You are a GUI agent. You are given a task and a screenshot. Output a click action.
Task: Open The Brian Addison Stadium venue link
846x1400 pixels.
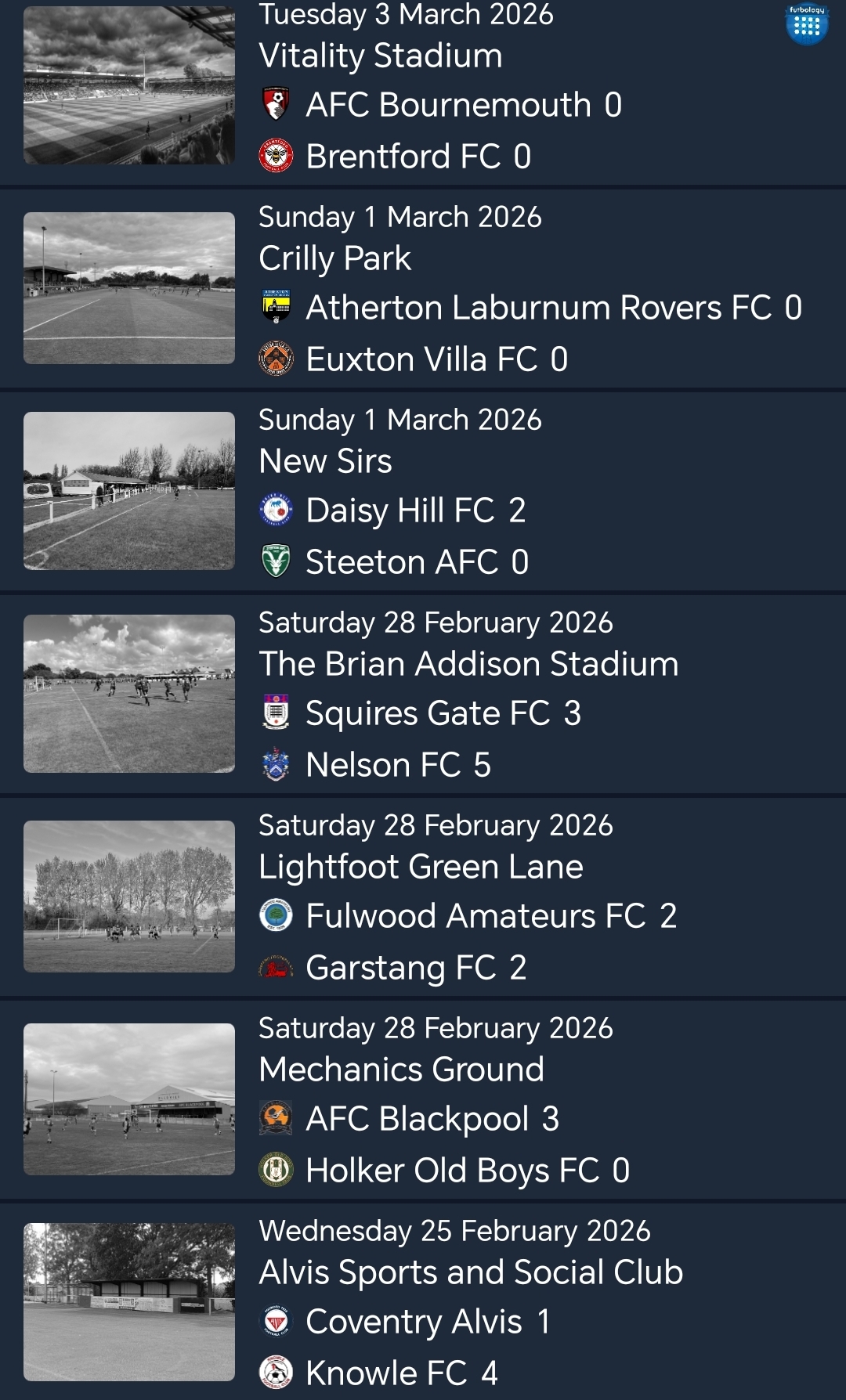pyautogui.click(x=468, y=664)
